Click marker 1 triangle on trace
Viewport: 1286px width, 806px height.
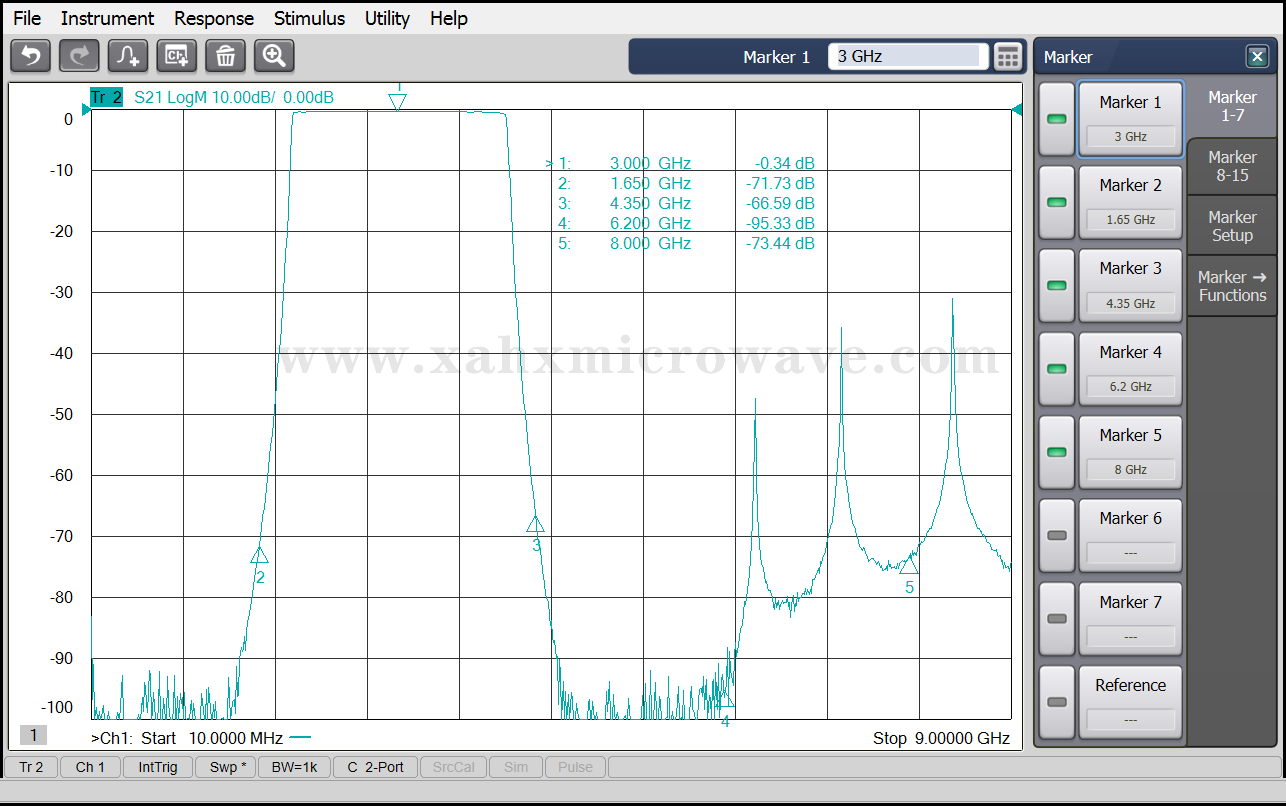tap(398, 101)
